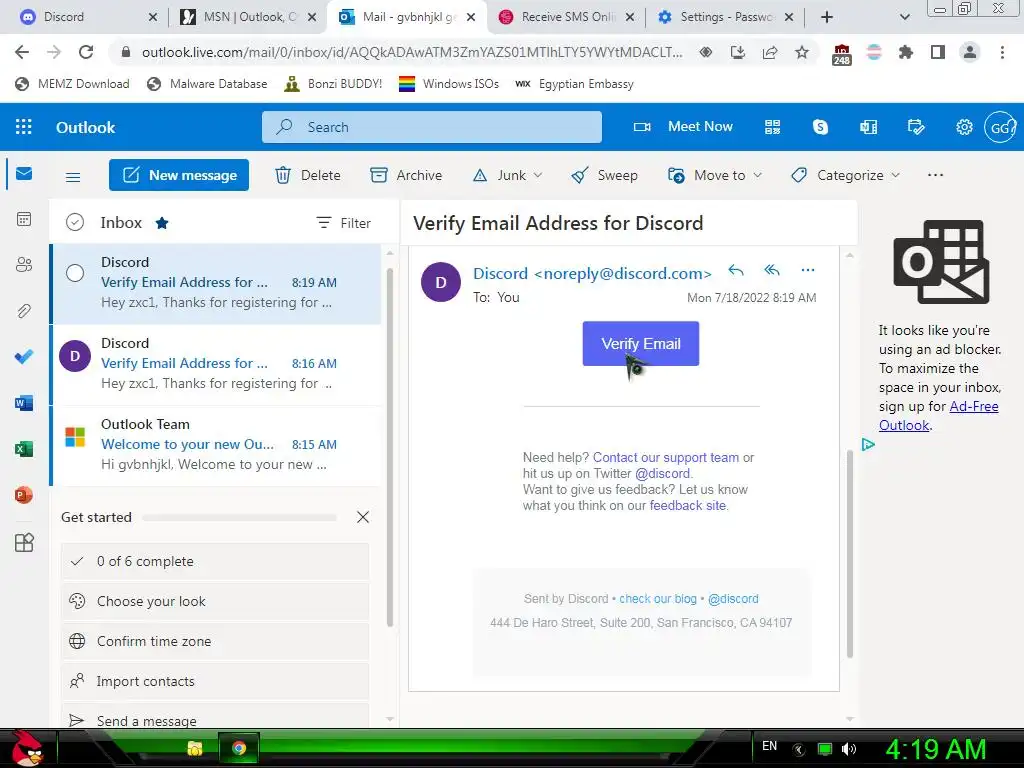Open Calendar in left rail
Viewport: 1024px width, 768px height.
click(24, 219)
